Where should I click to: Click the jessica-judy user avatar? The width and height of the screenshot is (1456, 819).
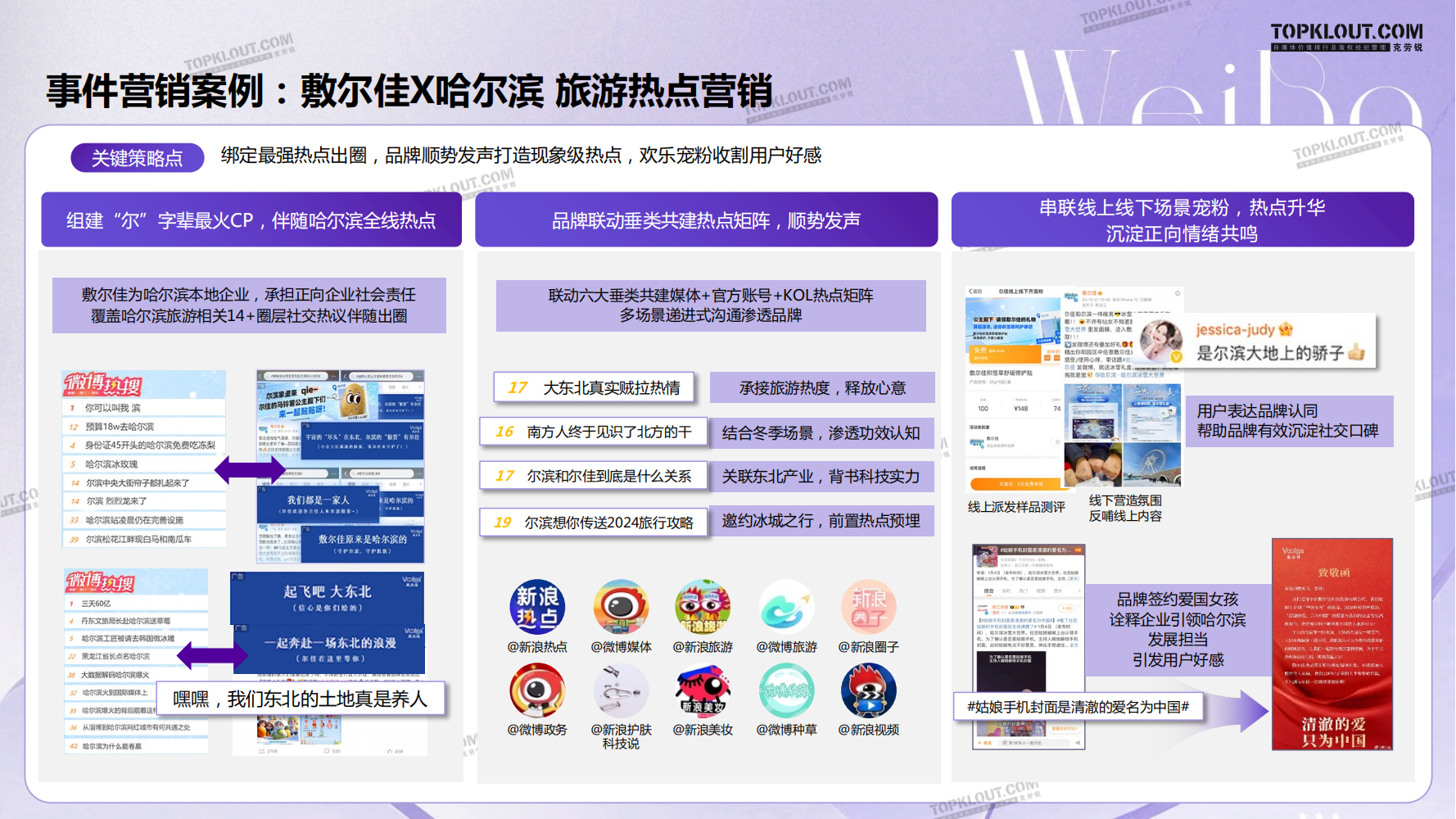[x=1161, y=342]
